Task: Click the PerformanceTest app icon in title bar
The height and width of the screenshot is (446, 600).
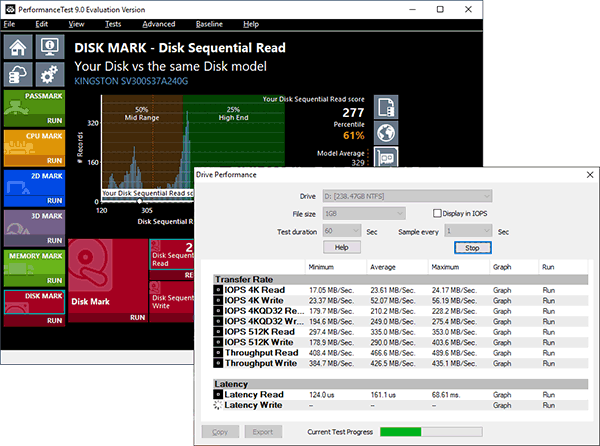Action: 10,9
